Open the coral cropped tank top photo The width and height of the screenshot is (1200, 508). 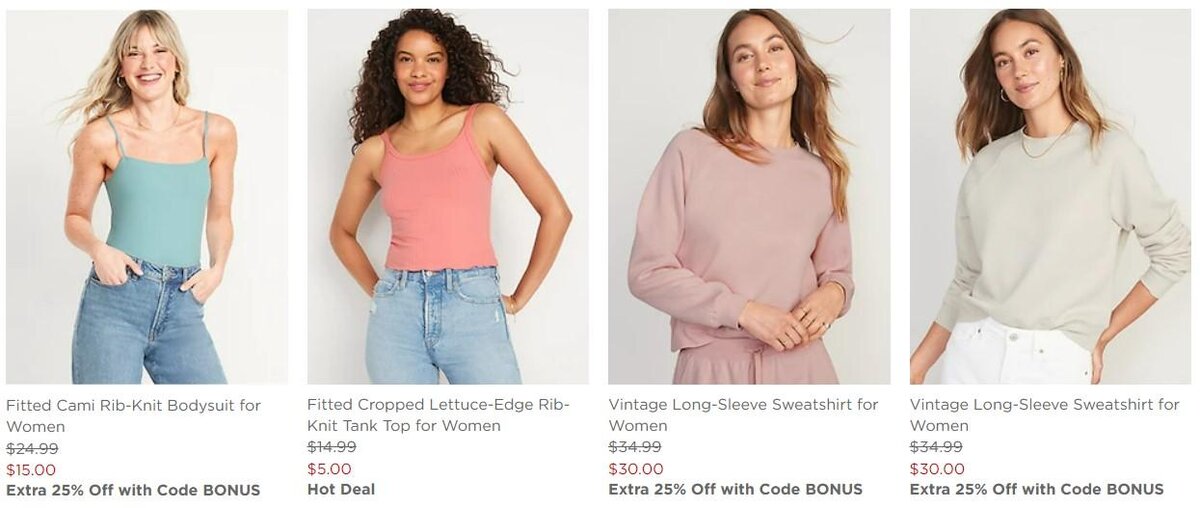[448, 197]
